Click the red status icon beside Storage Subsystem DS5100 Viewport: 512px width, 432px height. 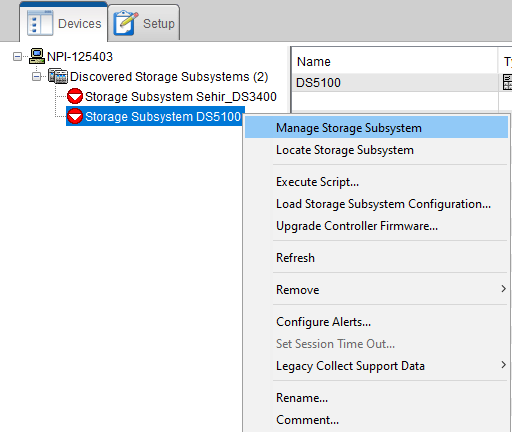click(75, 116)
